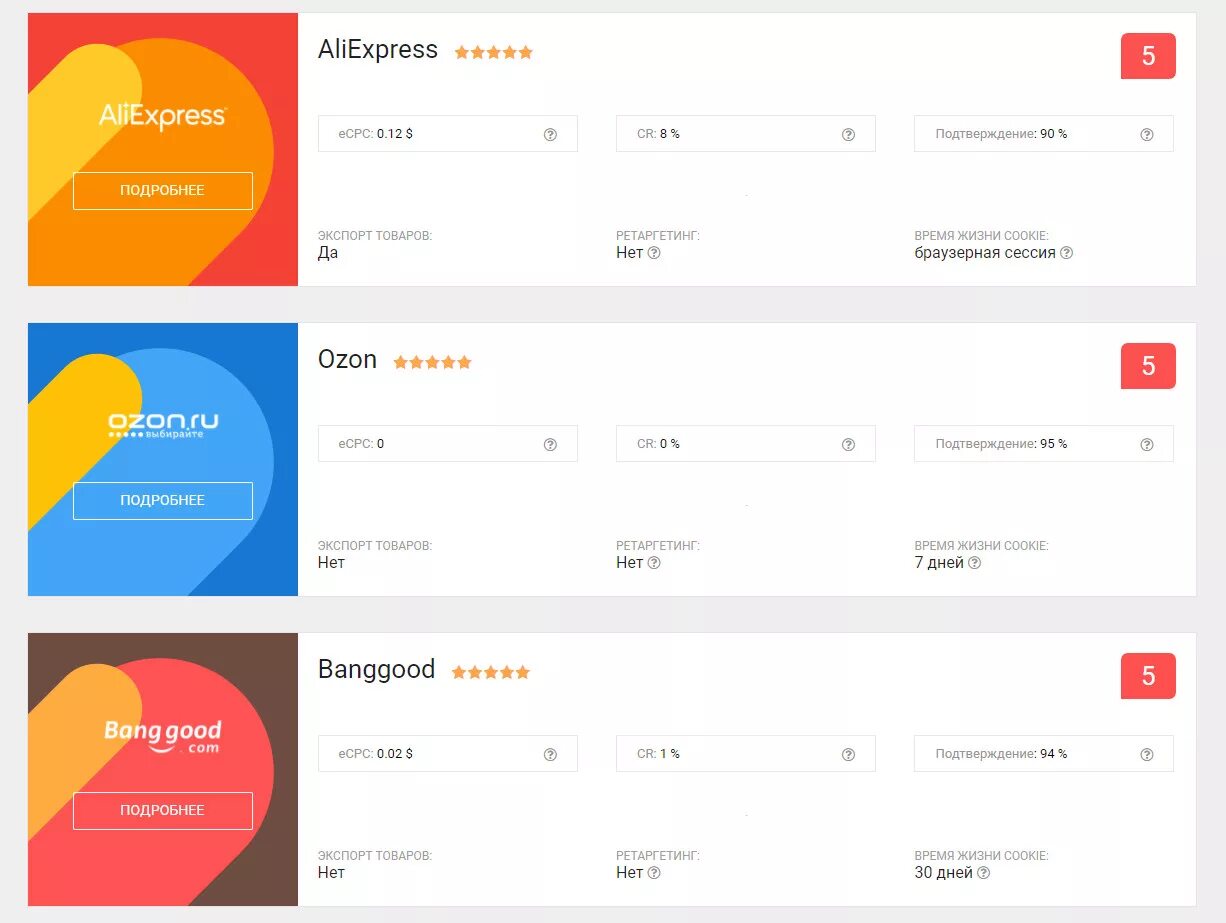Image resolution: width=1226 pixels, height=923 pixels.
Task: Click help icon next to браузерная сессия
Action: 1067,253
